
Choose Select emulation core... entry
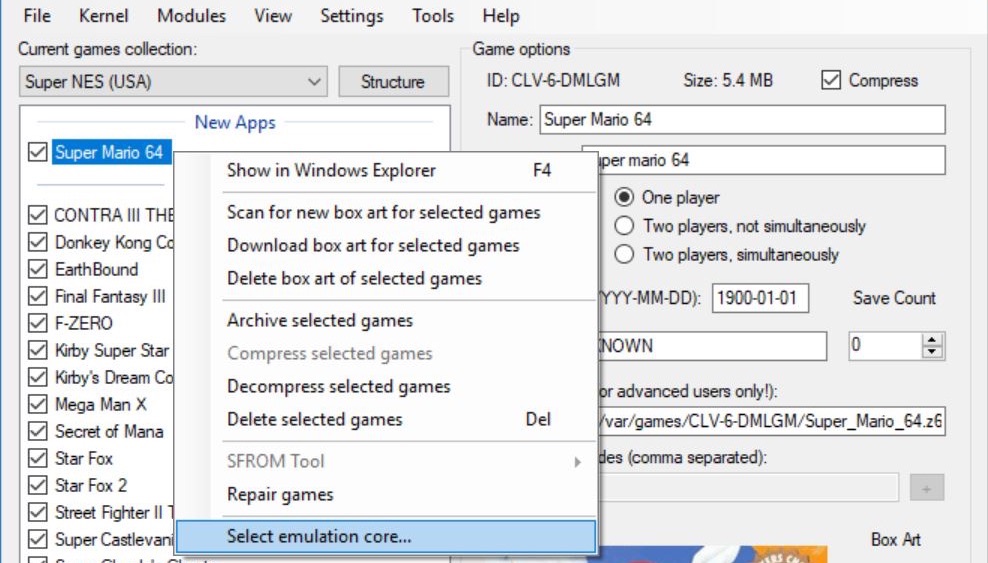[386, 537]
